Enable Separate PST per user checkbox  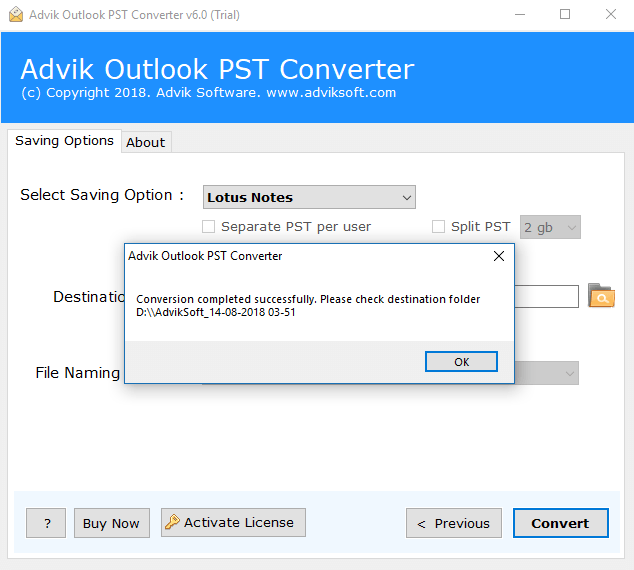[209, 227]
